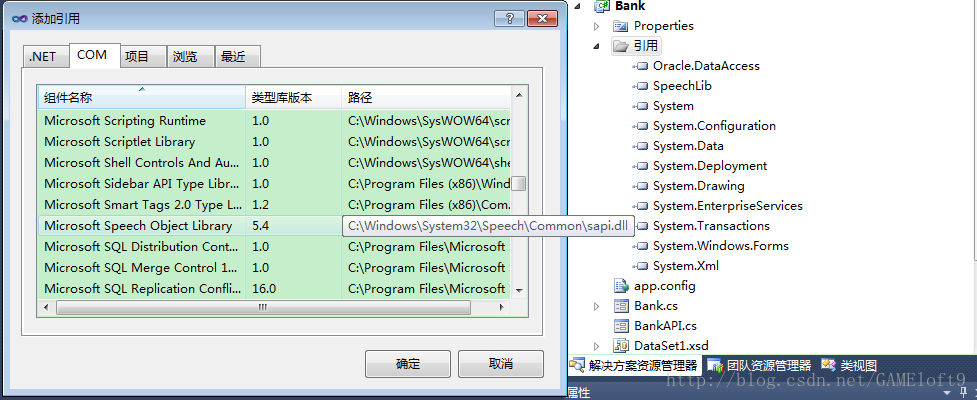
Task: Click the System.Xml reference icon
Action: [x=640, y=265]
